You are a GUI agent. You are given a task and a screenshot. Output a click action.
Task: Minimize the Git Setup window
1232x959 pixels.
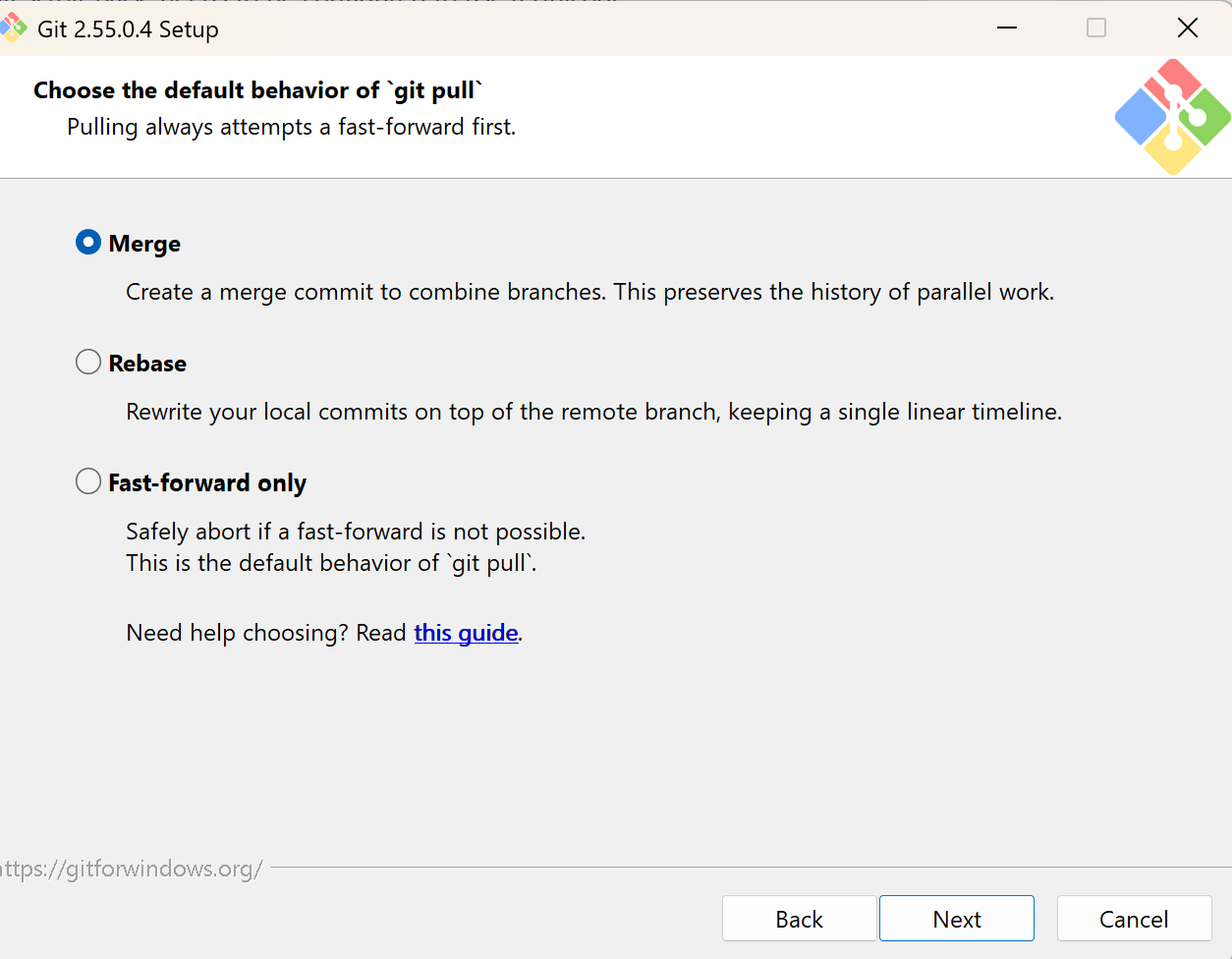pos(1006,28)
